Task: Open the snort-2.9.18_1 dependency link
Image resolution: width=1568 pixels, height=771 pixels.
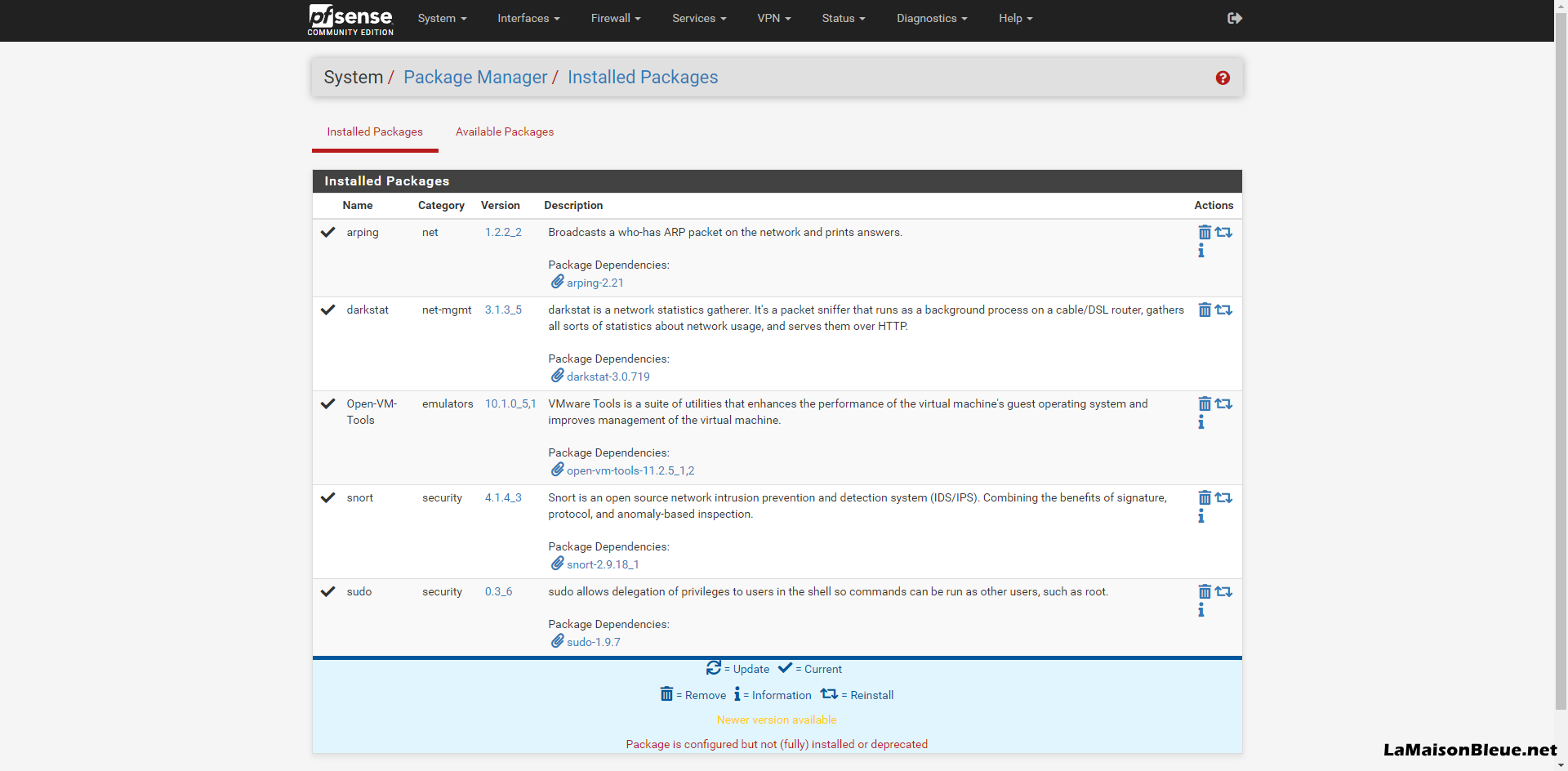Action: 603,565
